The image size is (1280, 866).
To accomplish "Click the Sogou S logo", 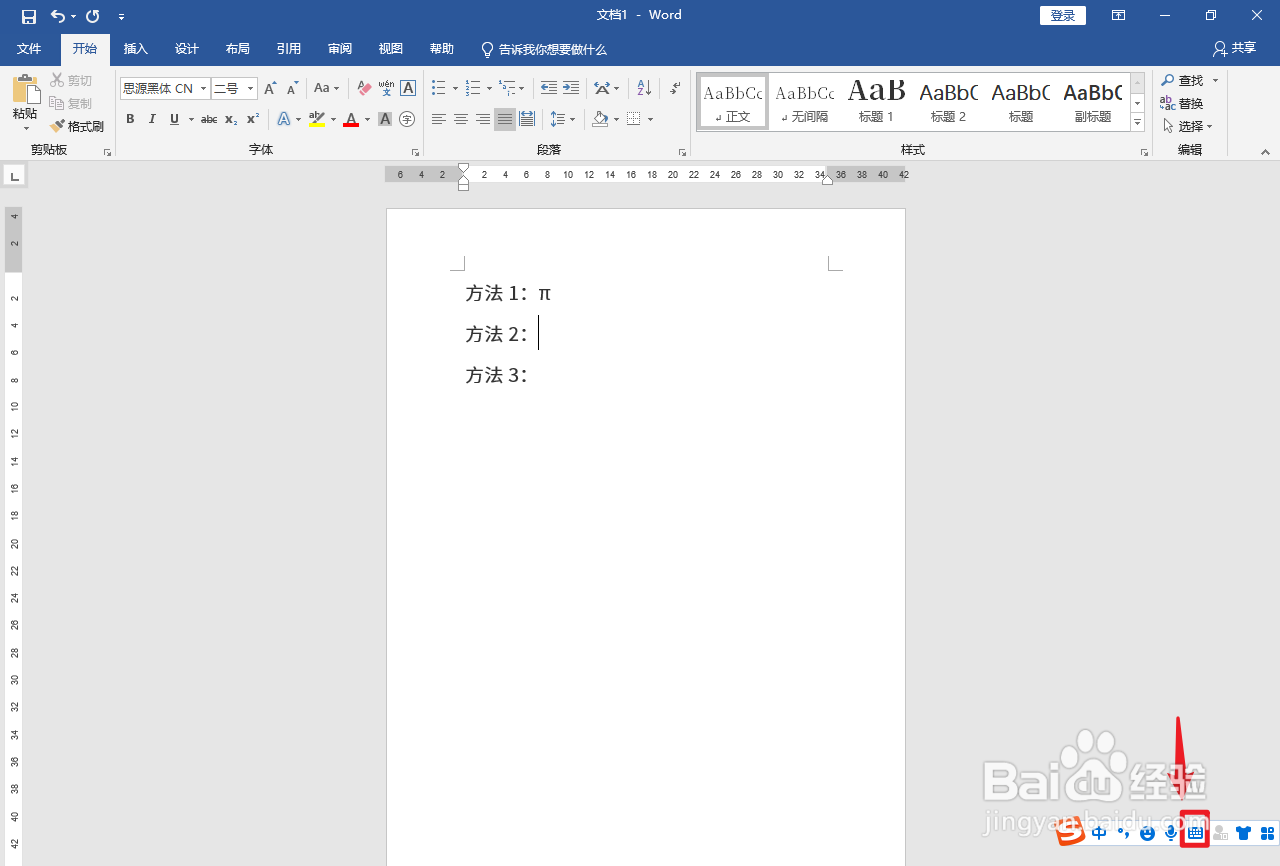I will (1072, 831).
